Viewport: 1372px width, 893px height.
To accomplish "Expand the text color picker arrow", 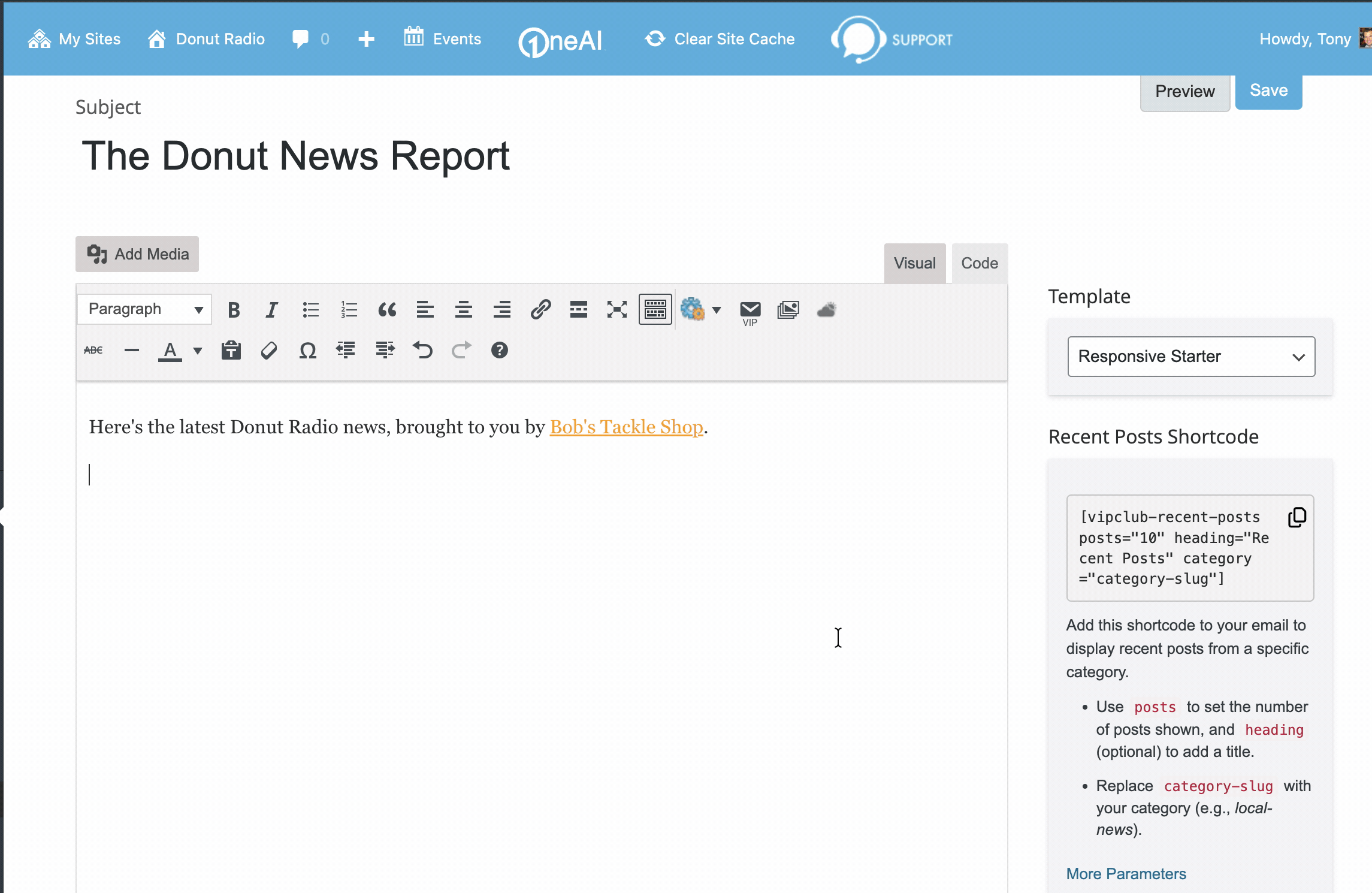I will 198,351.
